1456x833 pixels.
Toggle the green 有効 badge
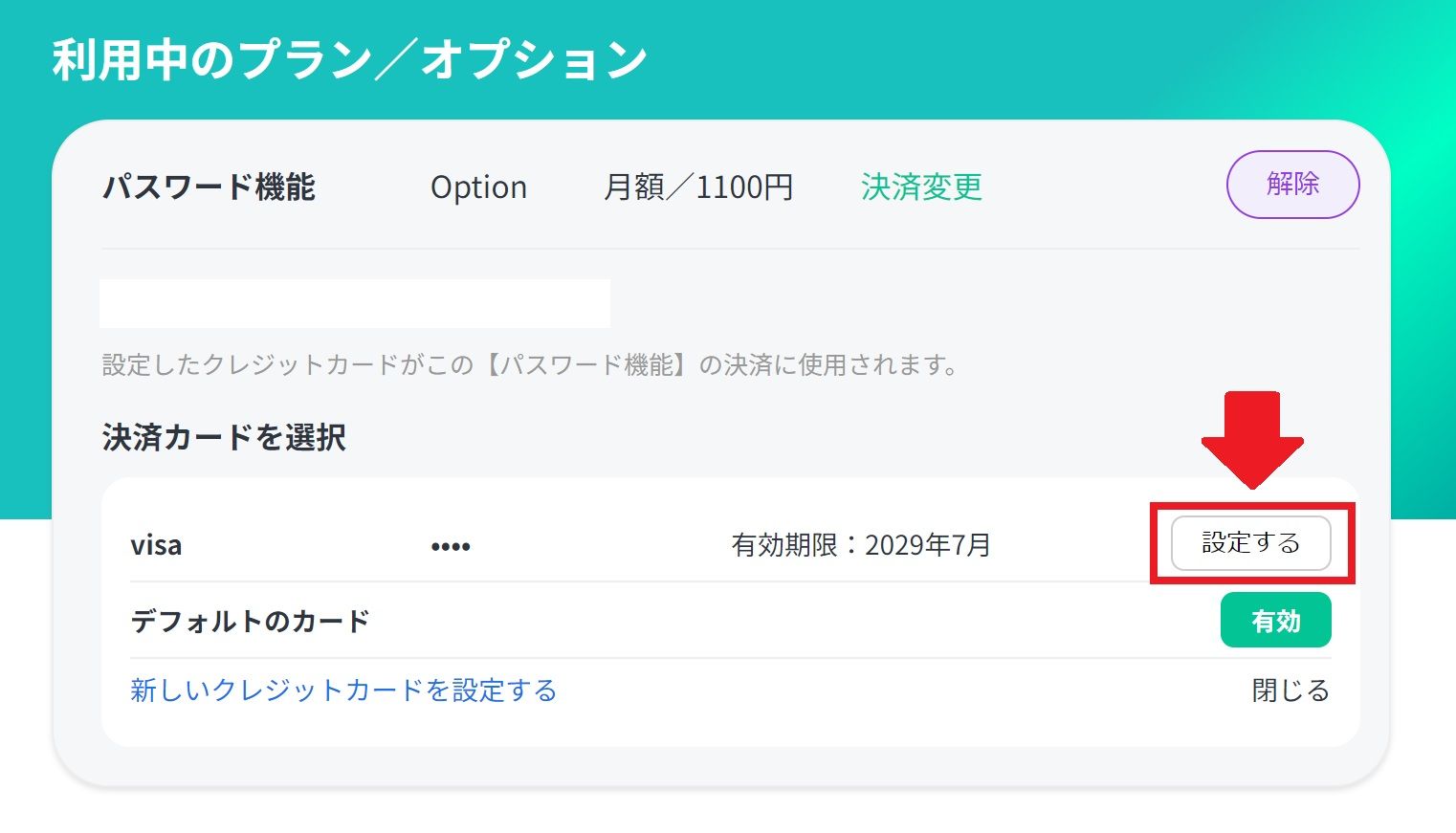click(1275, 621)
